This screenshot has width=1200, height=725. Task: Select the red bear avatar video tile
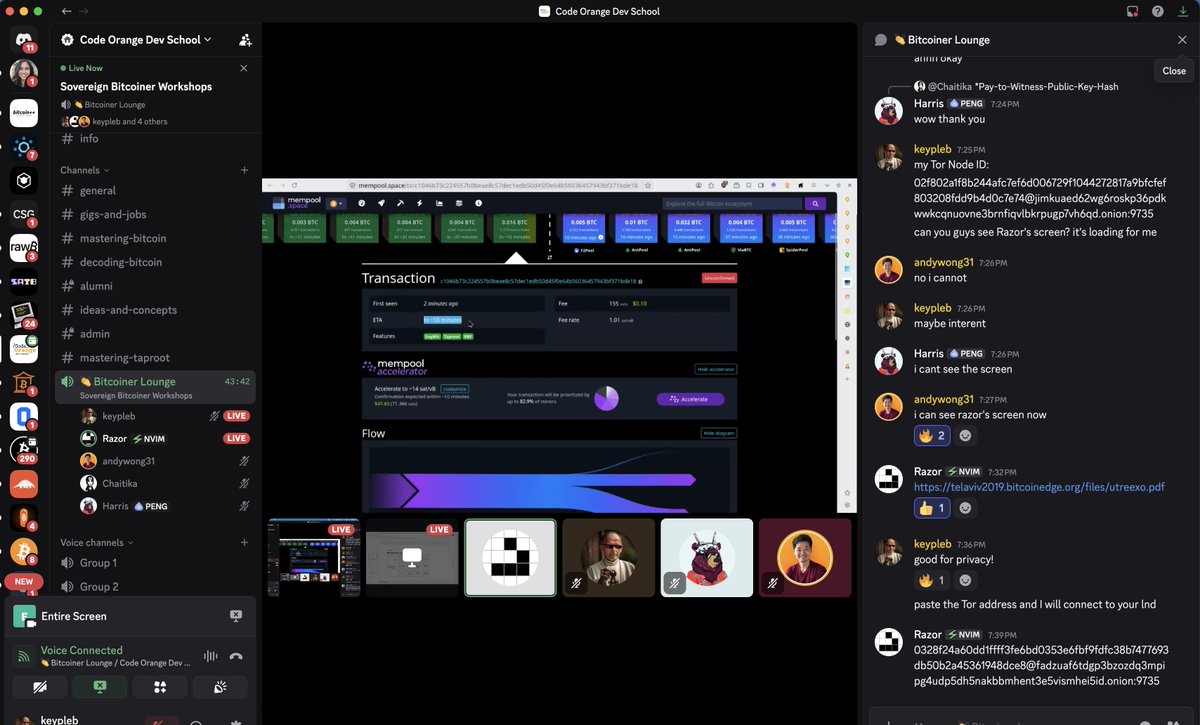tap(706, 558)
